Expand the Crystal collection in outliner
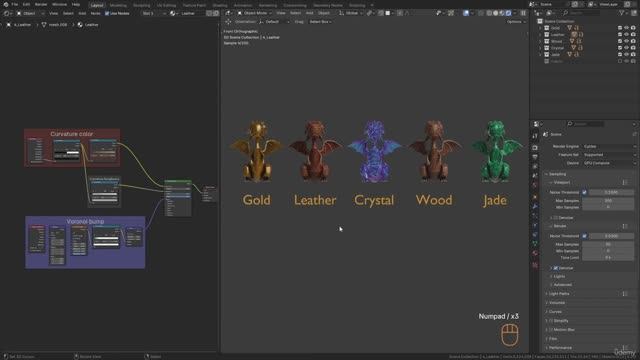This screenshot has width=640, height=360. 541,48
